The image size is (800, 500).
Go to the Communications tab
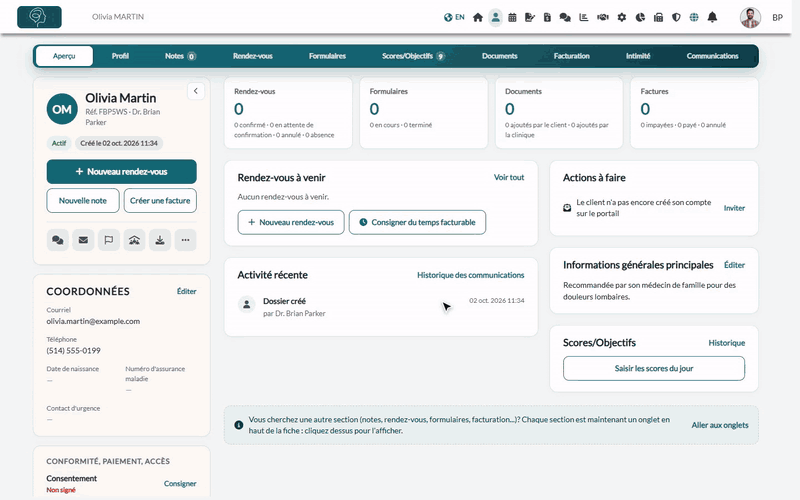tap(712, 56)
